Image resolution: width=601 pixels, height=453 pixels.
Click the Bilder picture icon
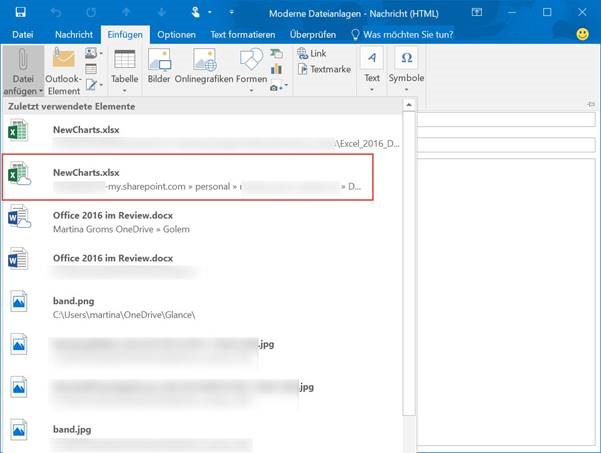[x=159, y=62]
